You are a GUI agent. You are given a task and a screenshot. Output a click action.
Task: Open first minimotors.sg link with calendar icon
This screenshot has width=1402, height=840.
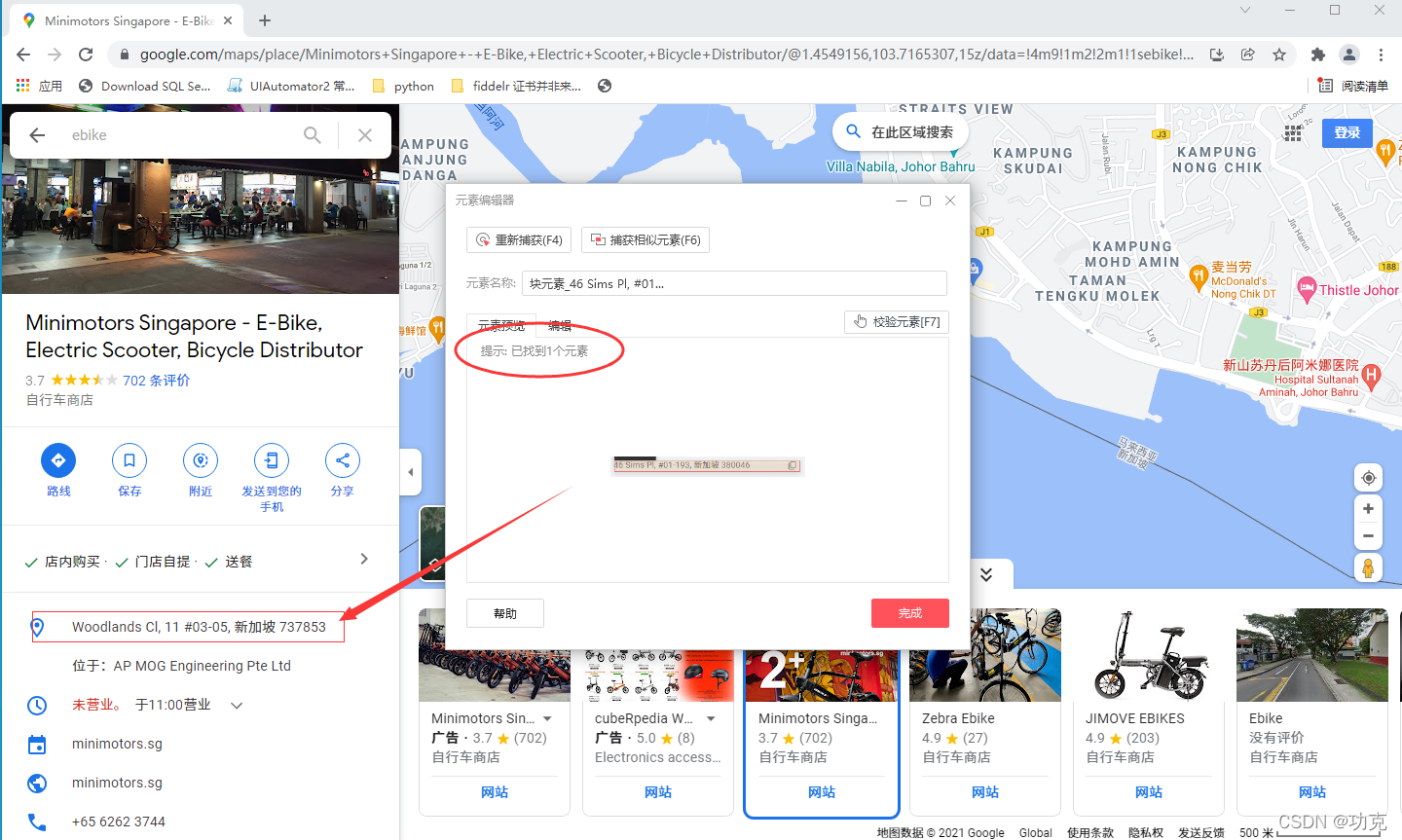pos(117,744)
